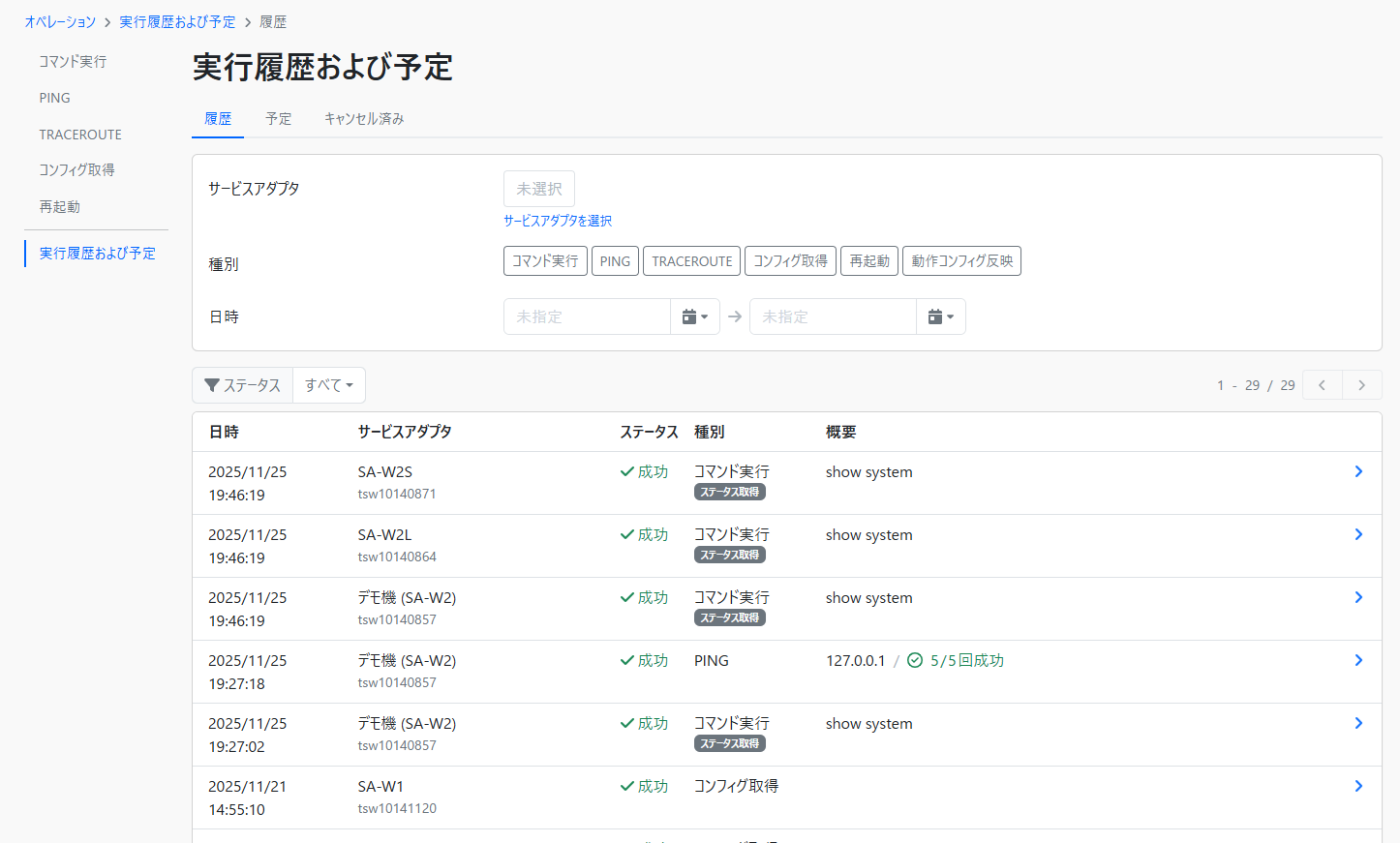Click the start date 未指定 input field

pyautogui.click(x=587, y=316)
